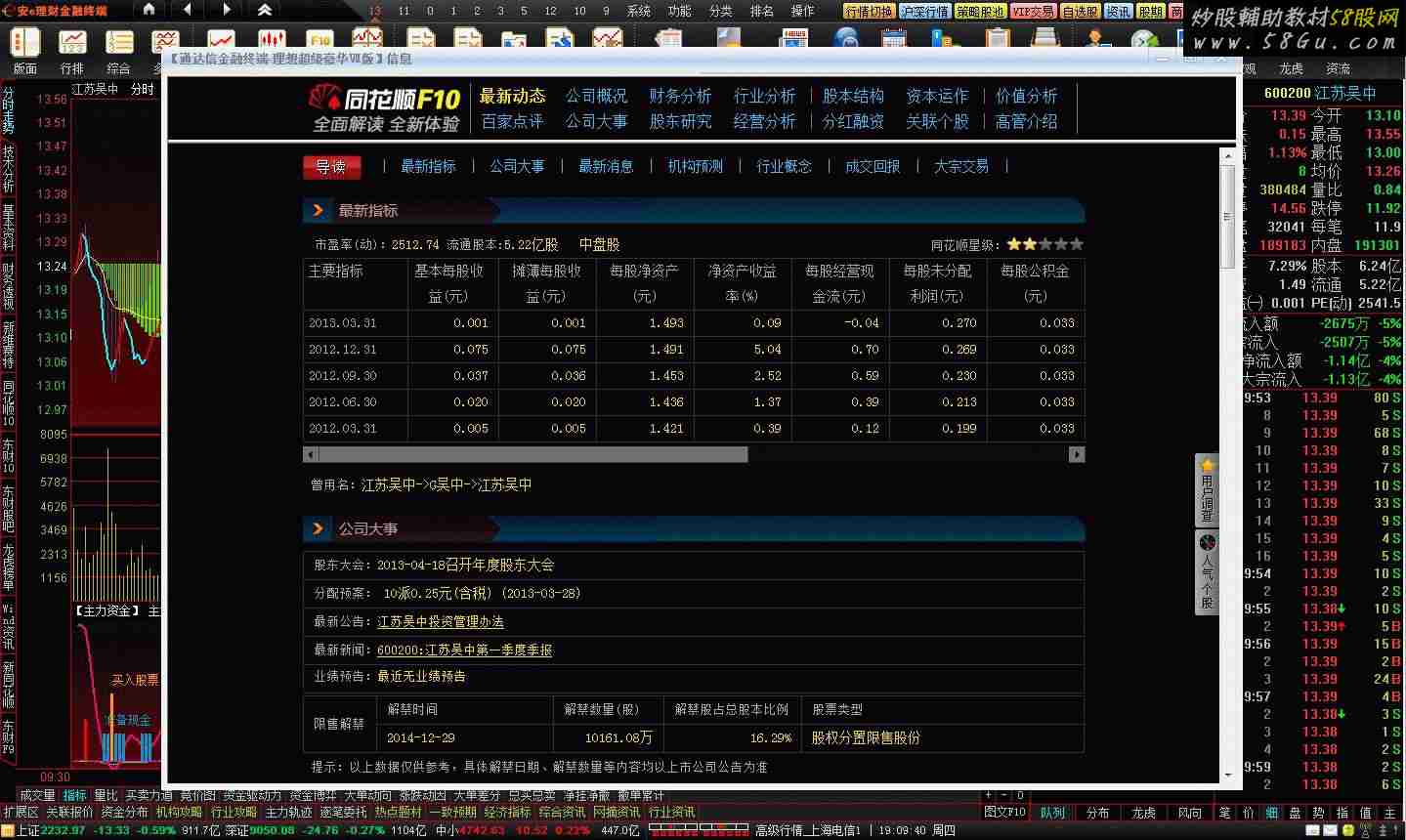The height and width of the screenshot is (840, 1406).
Task: Go back with the left arrow icon
Action: tap(187, 10)
